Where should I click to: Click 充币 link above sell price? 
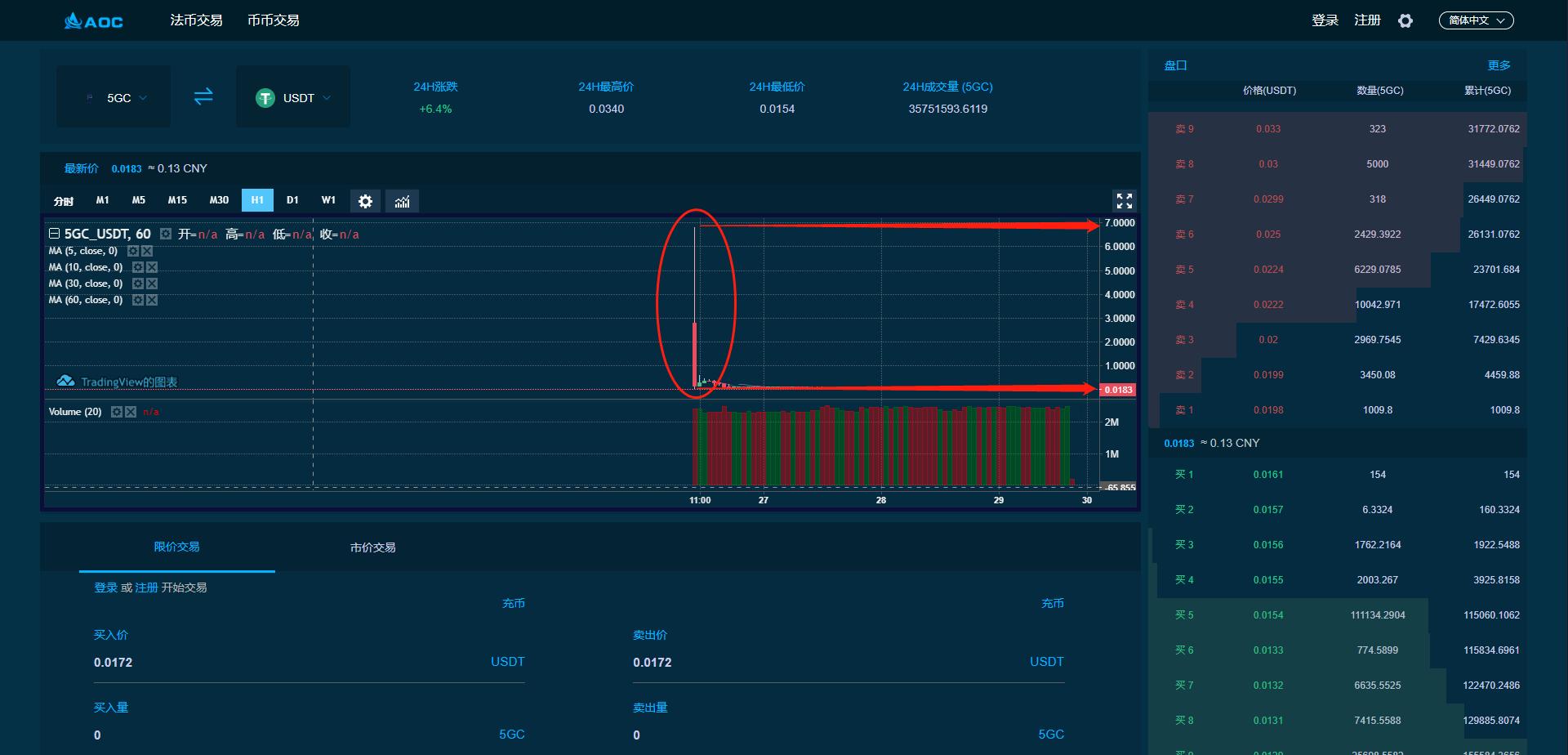(x=1053, y=603)
